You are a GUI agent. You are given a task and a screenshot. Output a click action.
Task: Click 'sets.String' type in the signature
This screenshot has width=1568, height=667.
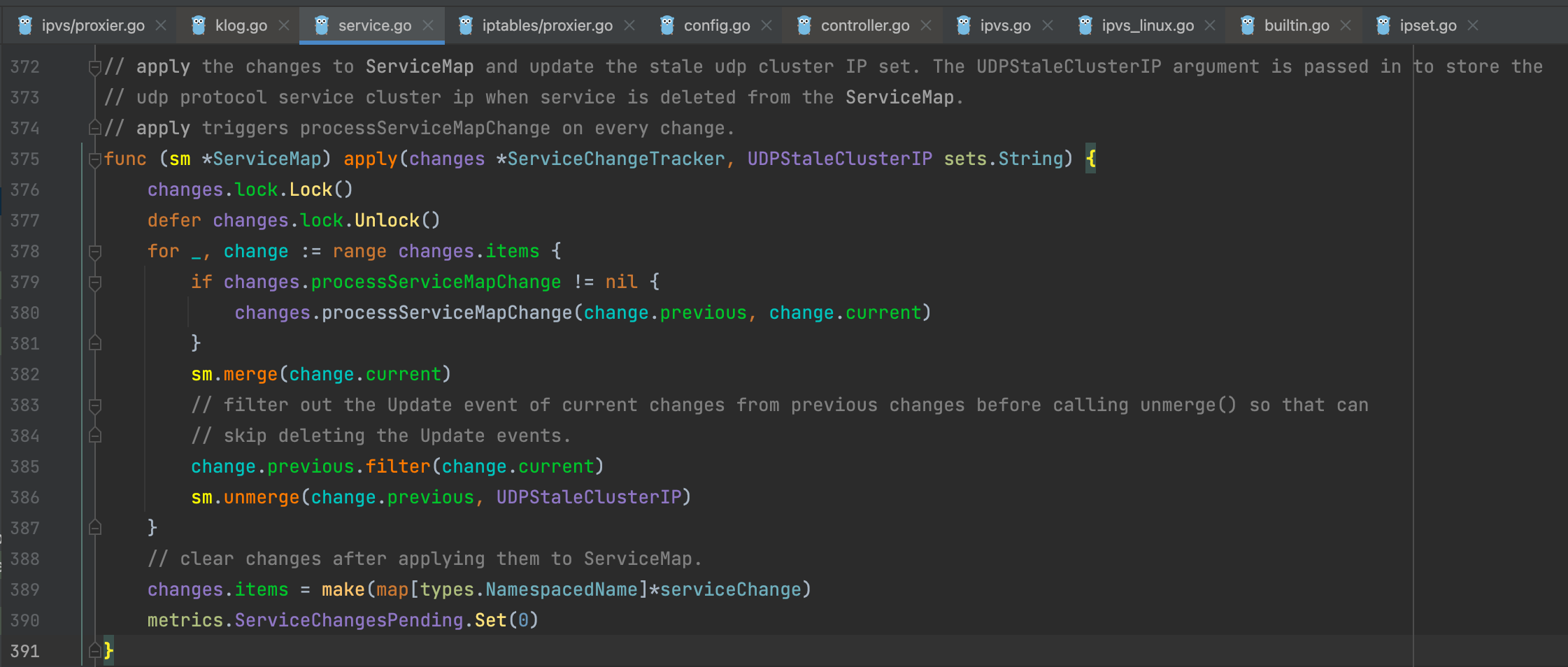click(1004, 159)
